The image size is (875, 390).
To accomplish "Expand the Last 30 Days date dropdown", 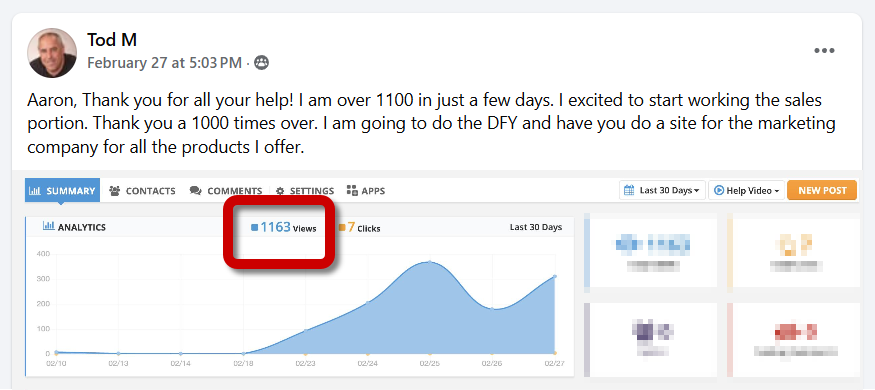I will [x=662, y=190].
